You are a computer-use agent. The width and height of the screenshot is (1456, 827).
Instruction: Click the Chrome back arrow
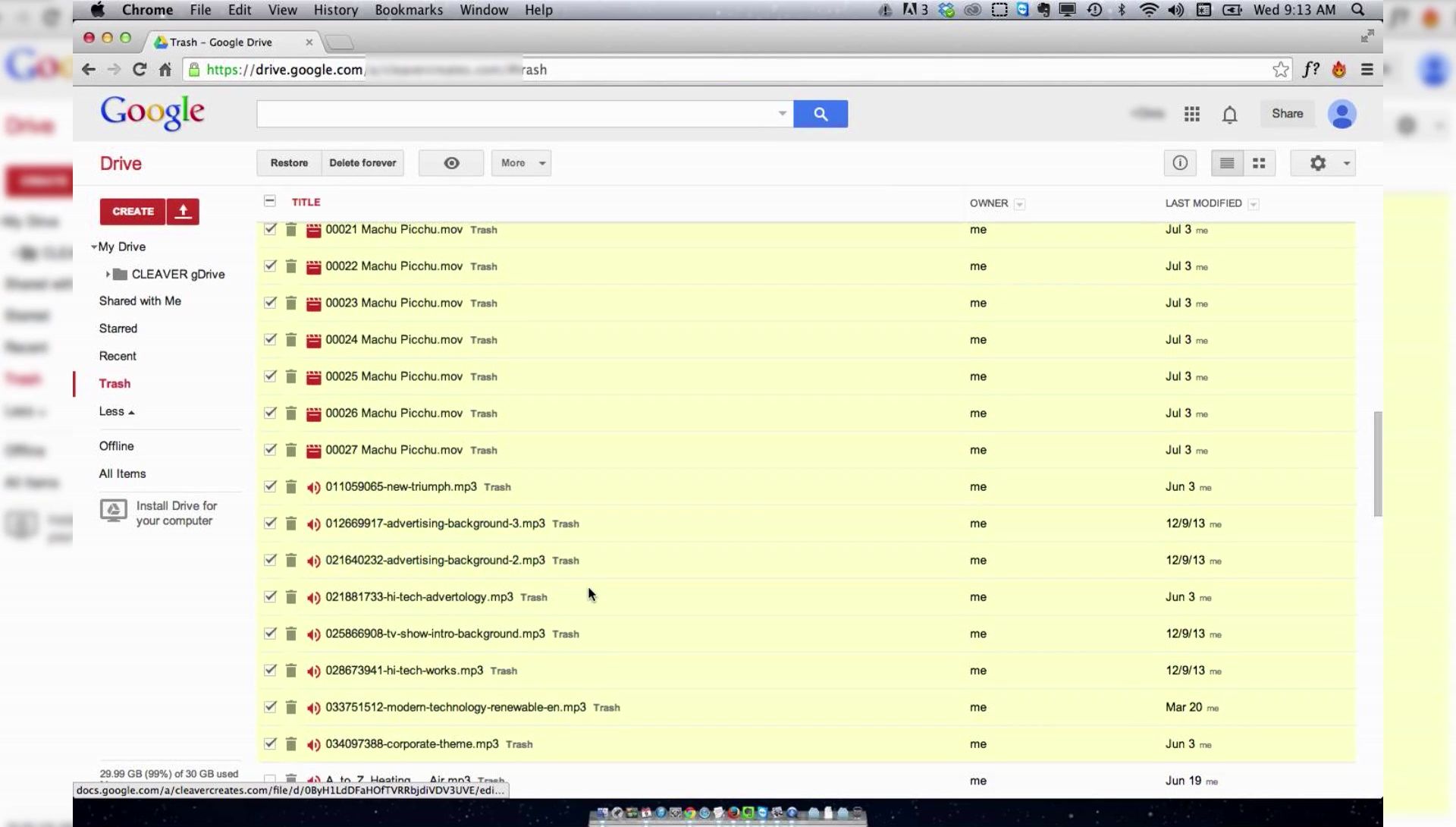click(89, 70)
